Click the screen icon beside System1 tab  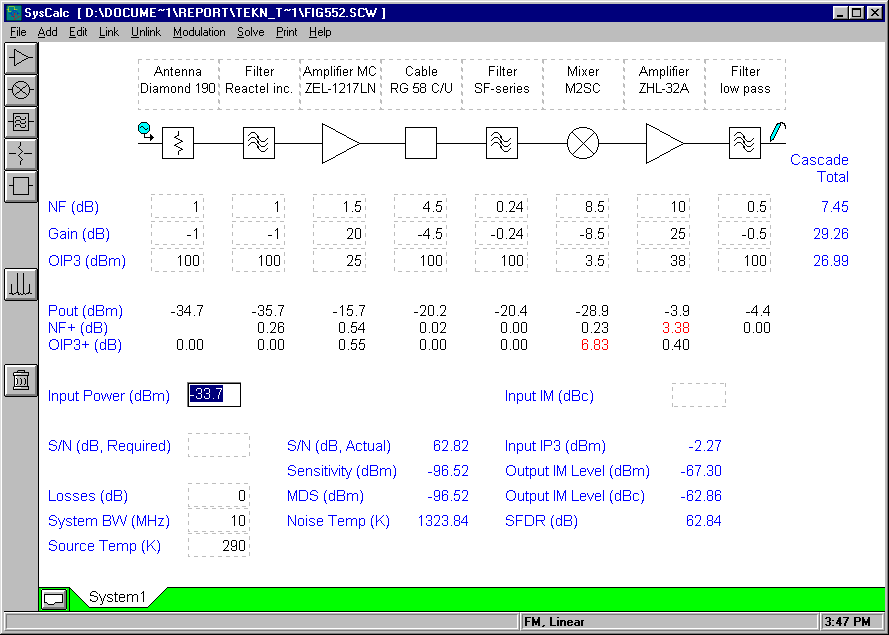pyautogui.click(x=54, y=599)
